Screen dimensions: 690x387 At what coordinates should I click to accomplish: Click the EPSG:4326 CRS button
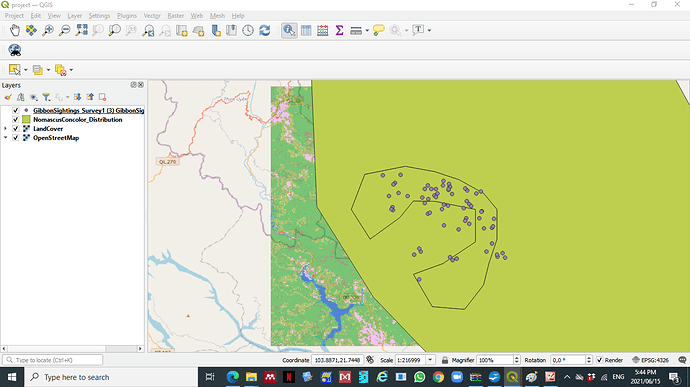(x=650, y=360)
